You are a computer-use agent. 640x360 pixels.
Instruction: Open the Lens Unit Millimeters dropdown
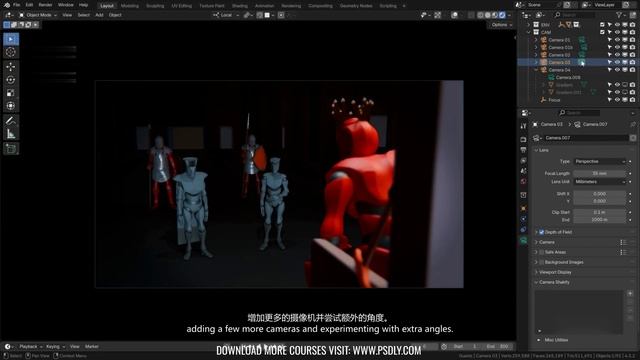click(600, 182)
